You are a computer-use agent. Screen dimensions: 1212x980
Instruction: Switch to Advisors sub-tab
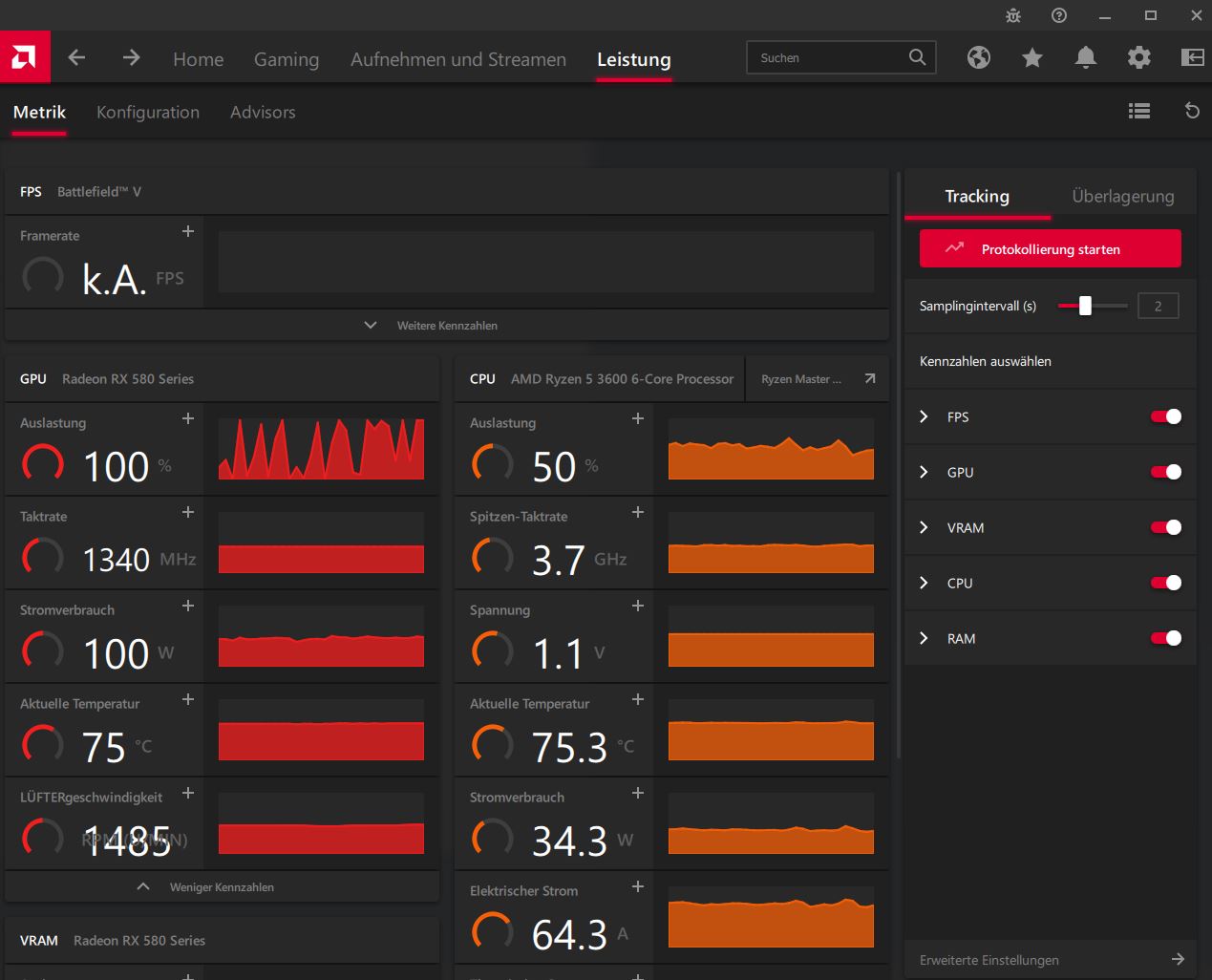pos(263,112)
